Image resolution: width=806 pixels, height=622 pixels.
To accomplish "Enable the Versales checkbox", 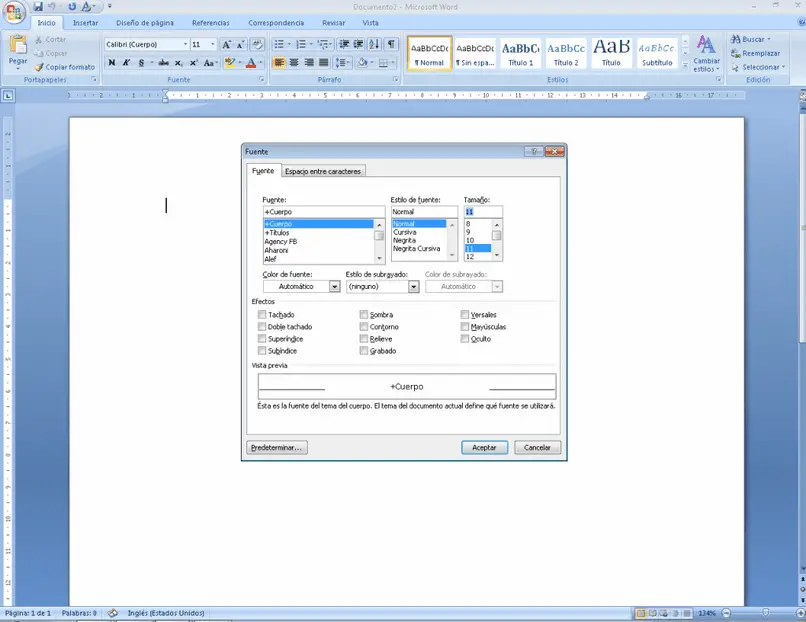I will coord(465,315).
